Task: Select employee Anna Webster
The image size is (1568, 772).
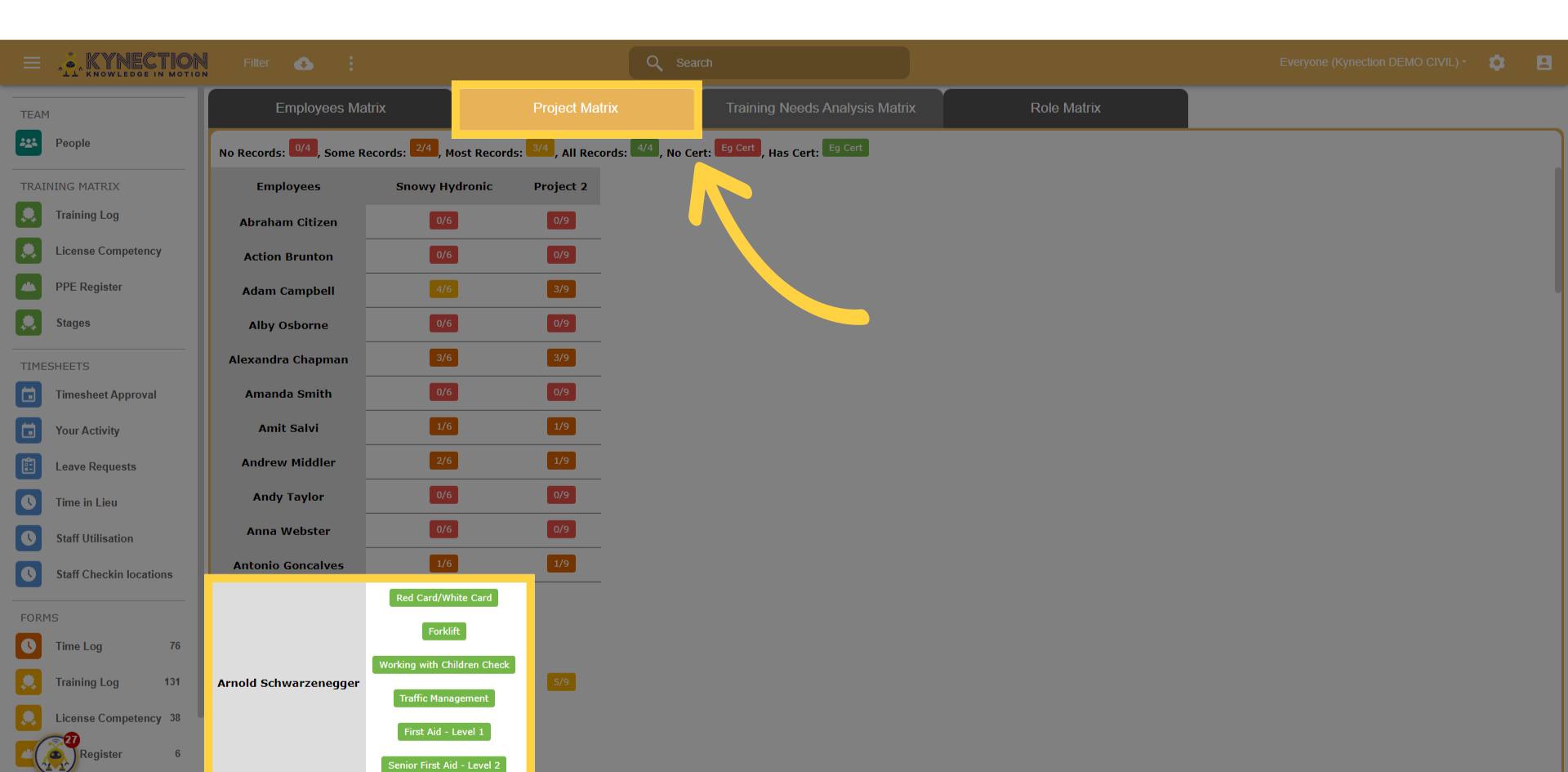Action: point(288,531)
